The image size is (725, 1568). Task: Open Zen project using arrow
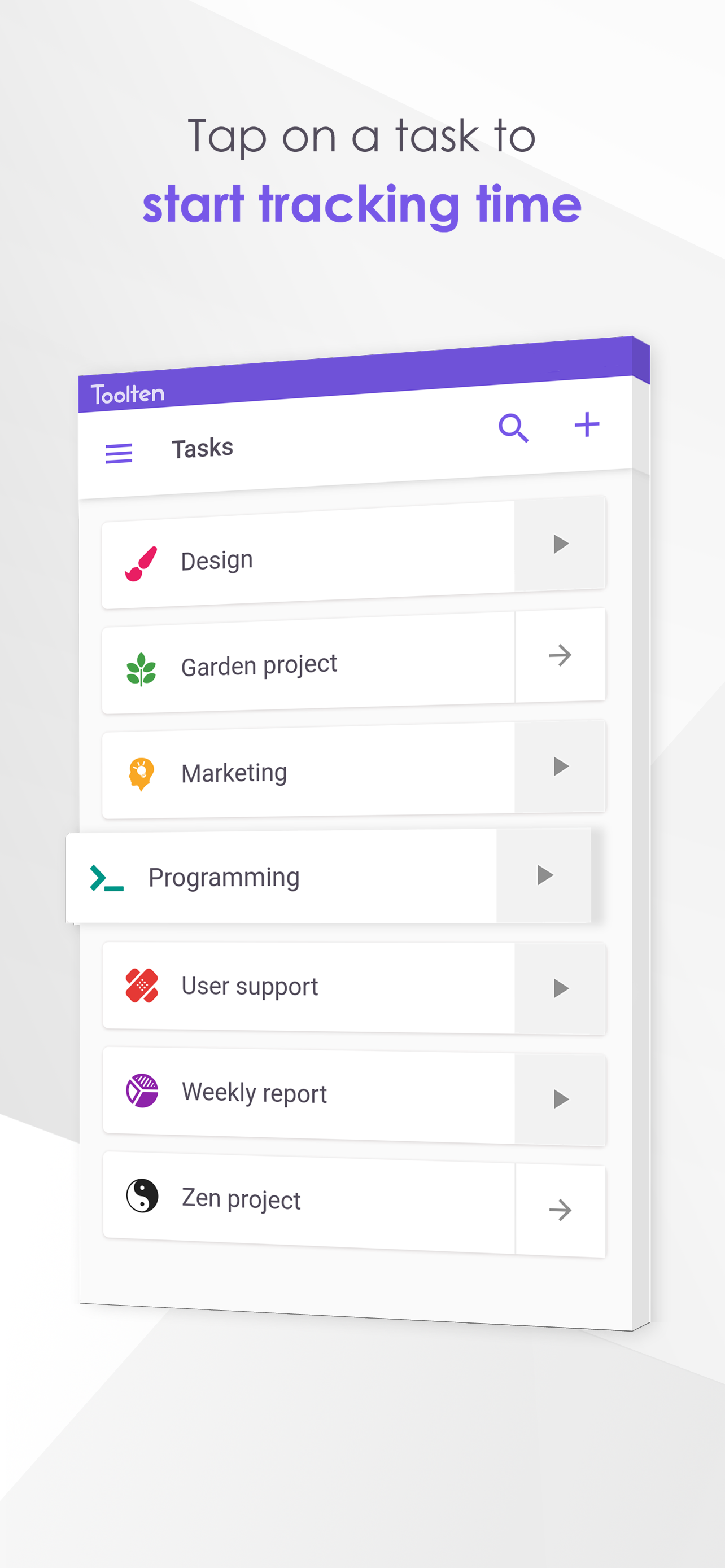click(560, 1210)
